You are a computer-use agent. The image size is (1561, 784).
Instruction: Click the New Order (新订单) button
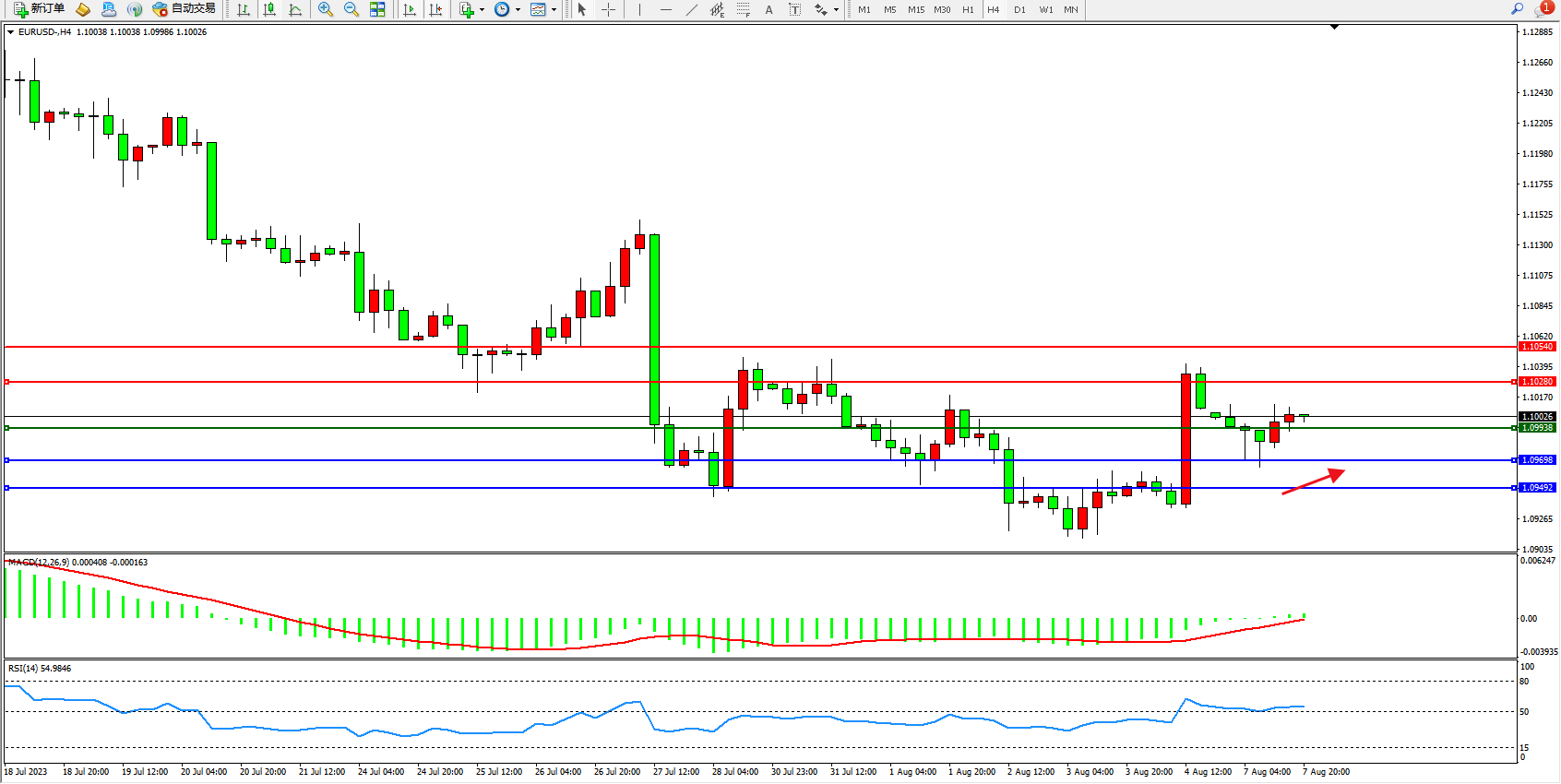[39, 9]
